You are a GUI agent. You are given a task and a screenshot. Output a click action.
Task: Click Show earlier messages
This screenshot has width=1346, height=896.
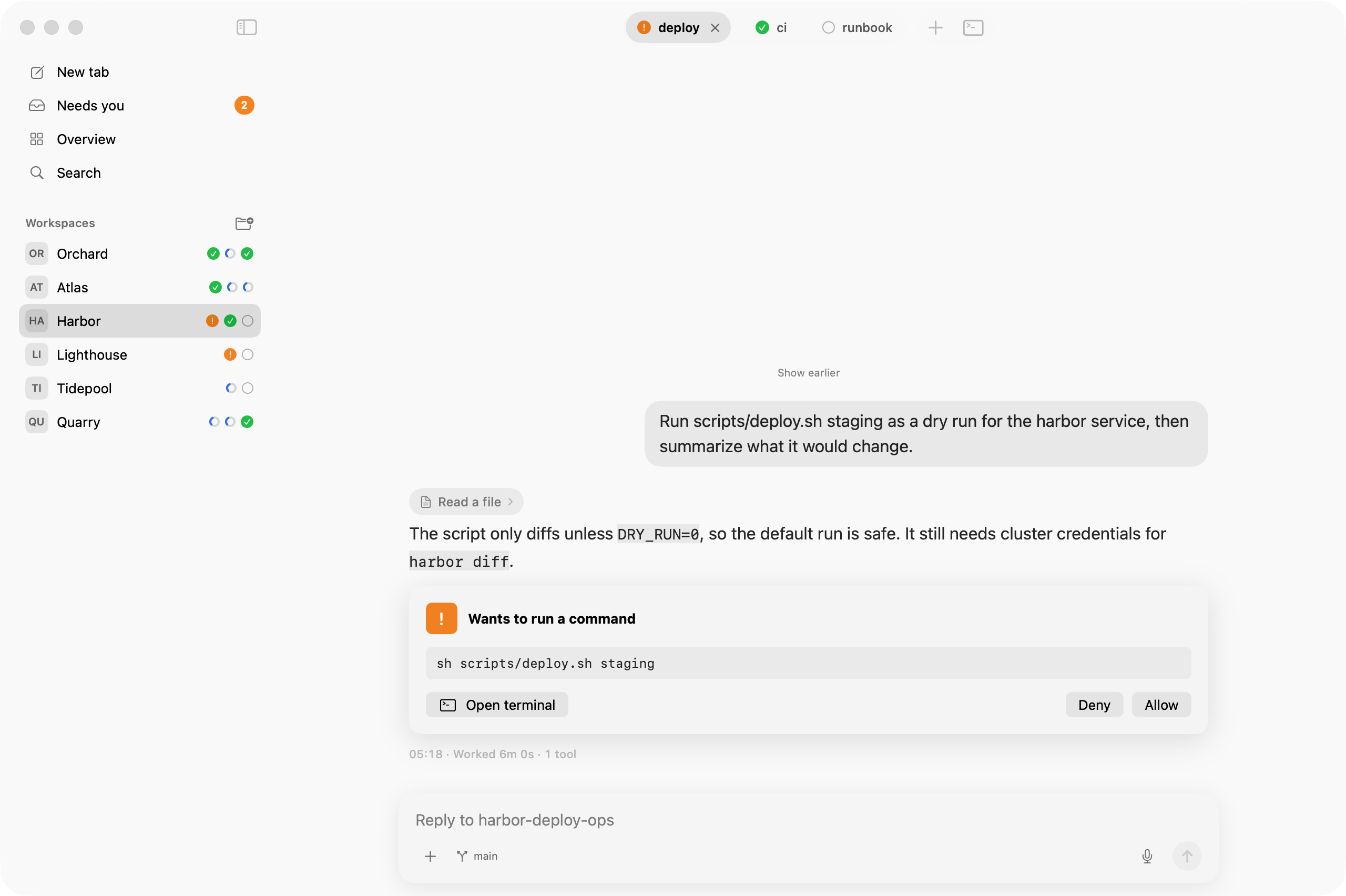[x=809, y=373]
